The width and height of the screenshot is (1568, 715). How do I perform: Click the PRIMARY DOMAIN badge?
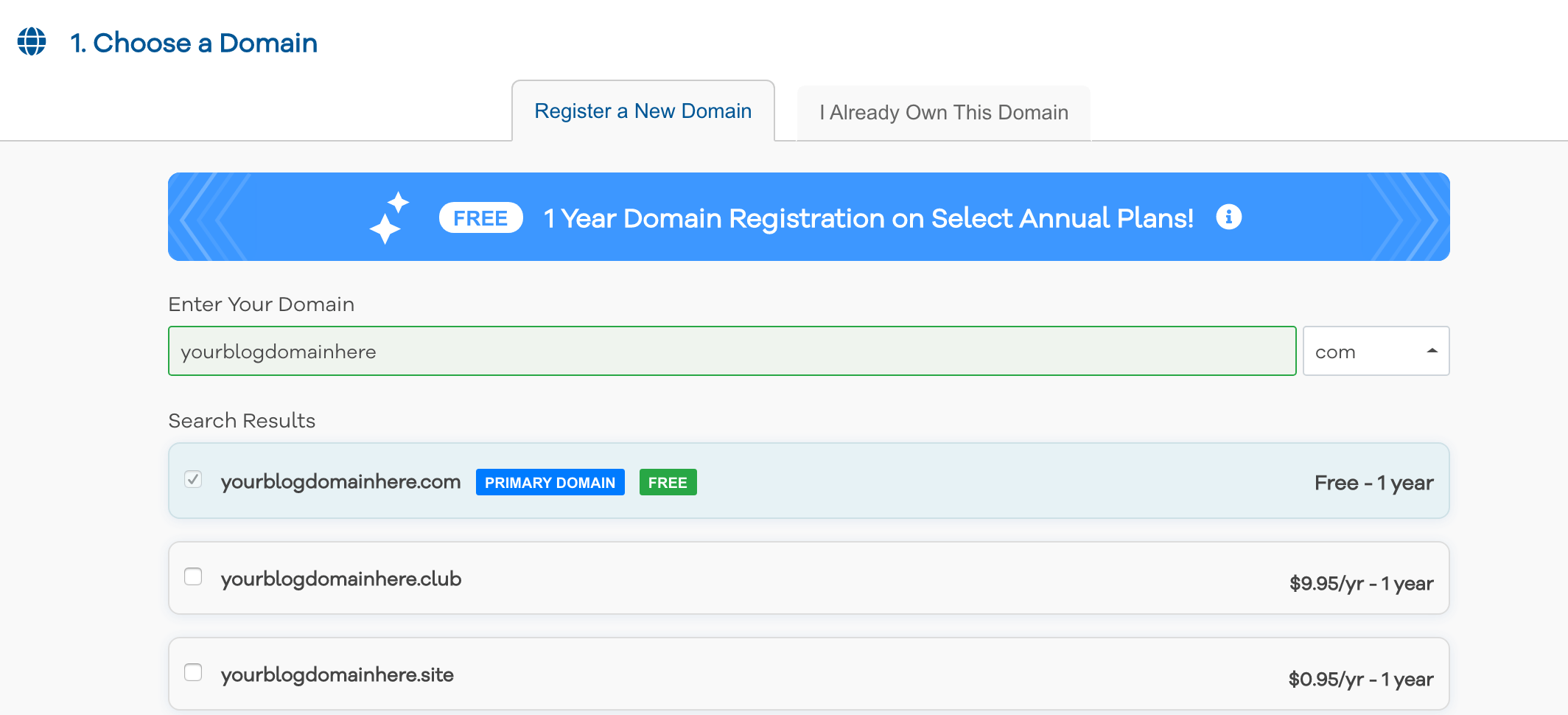(550, 482)
